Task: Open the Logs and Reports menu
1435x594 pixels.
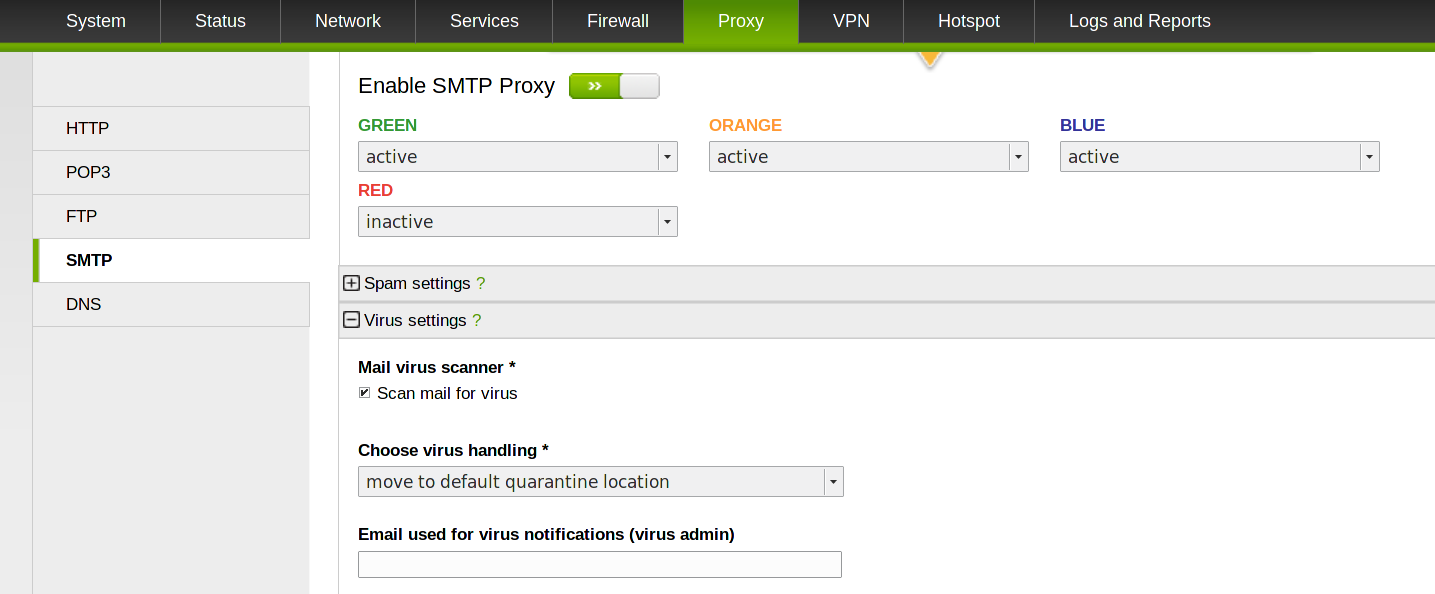Action: click(x=1140, y=21)
